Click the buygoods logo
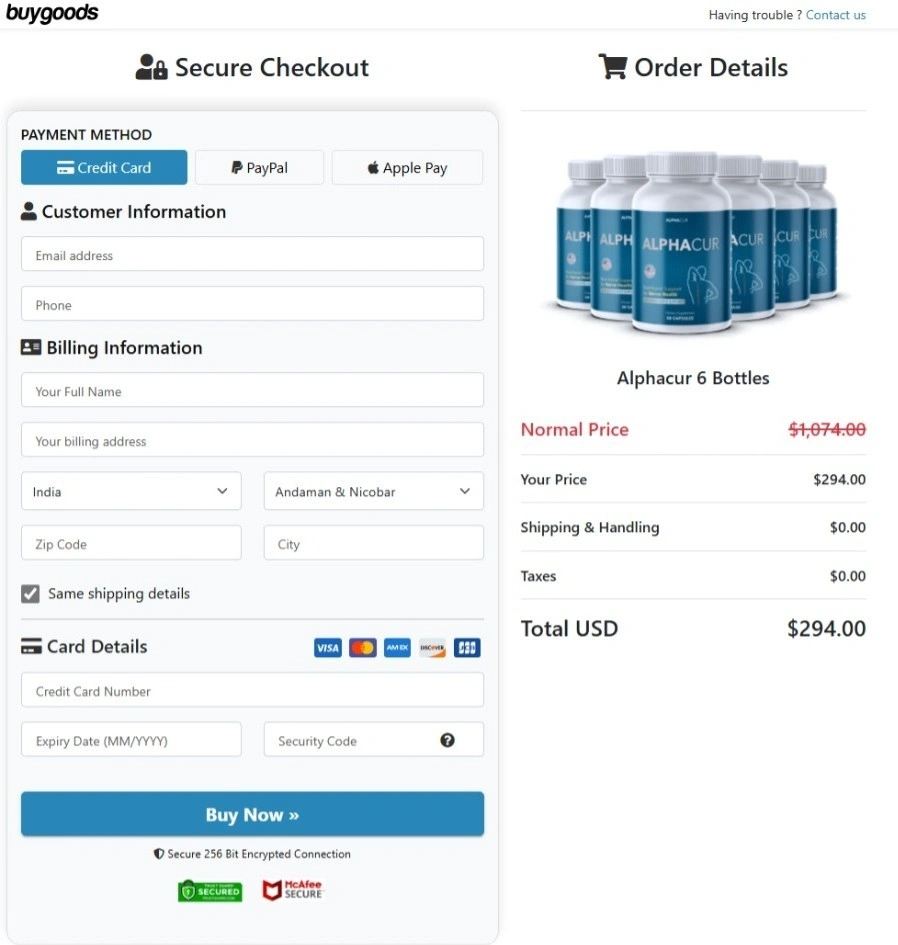898x945 pixels. pyautogui.click(x=53, y=14)
